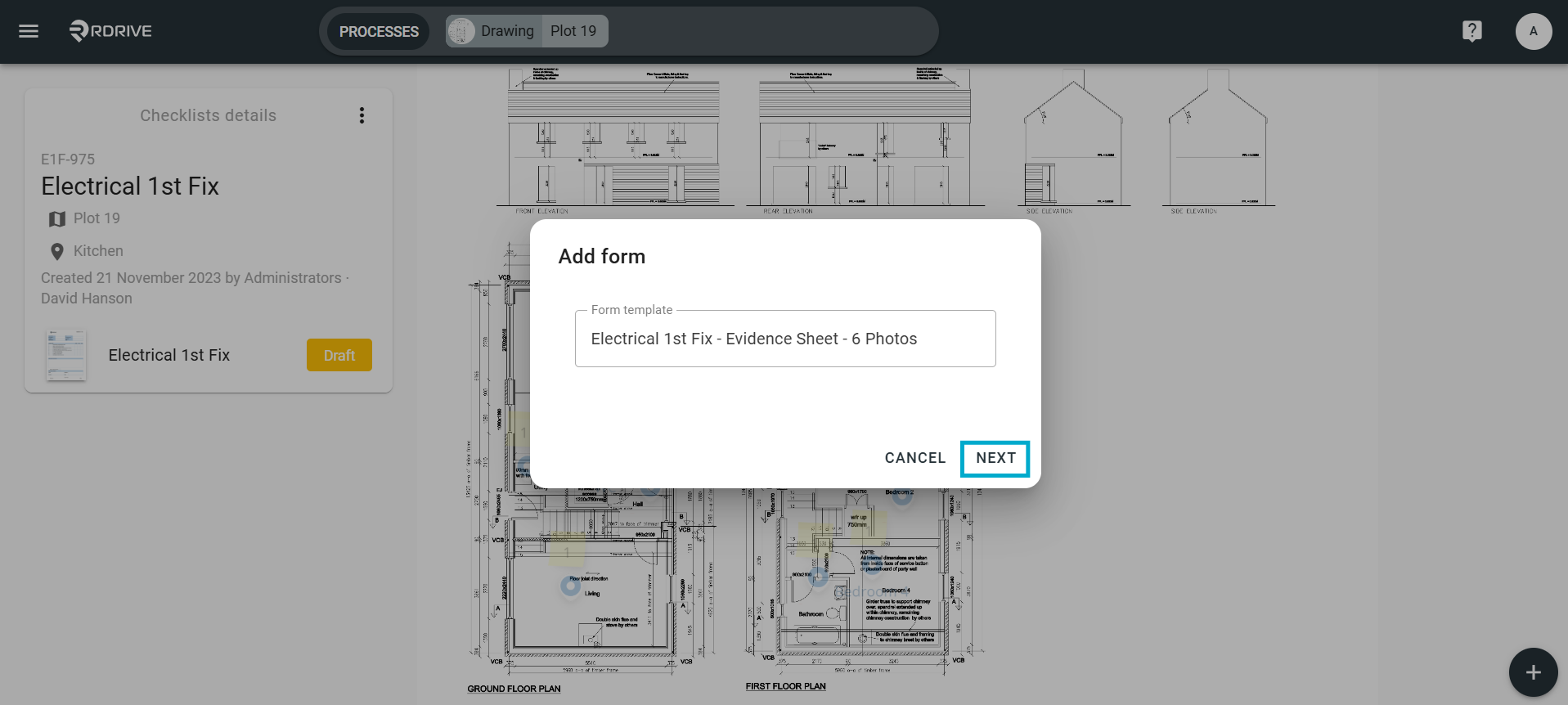This screenshot has width=1568, height=705.
Task: Open the Form template dropdown
Action: pyautogui.click(x=785, y=339)
